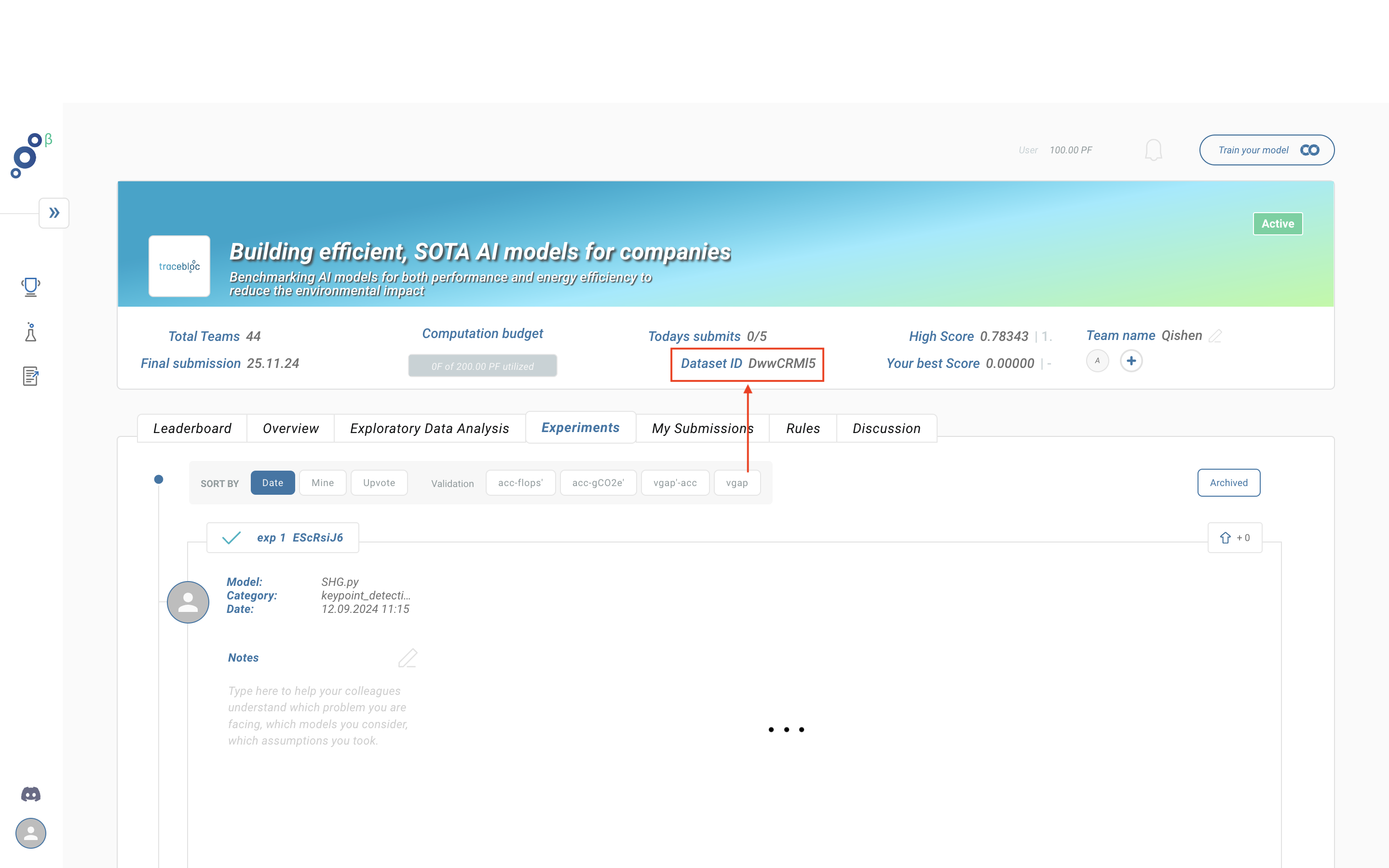The width and height of the screenshot is (1389, 868).
Task: Select the Mine filter toggle
Action: pos(322,482)
